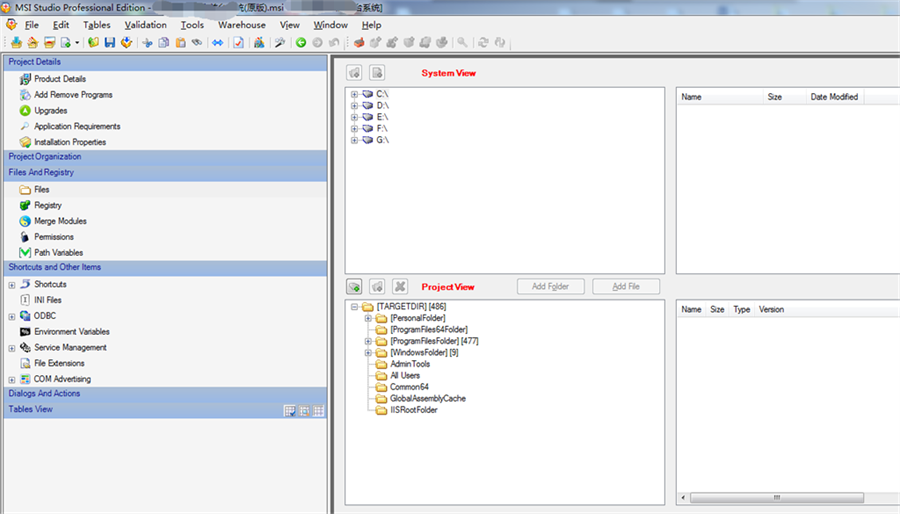Expand the [ProgramFilesFolder] tree node
Image resolution: width=900 pixels, height=514 pixels.
(x=368, y=341)
